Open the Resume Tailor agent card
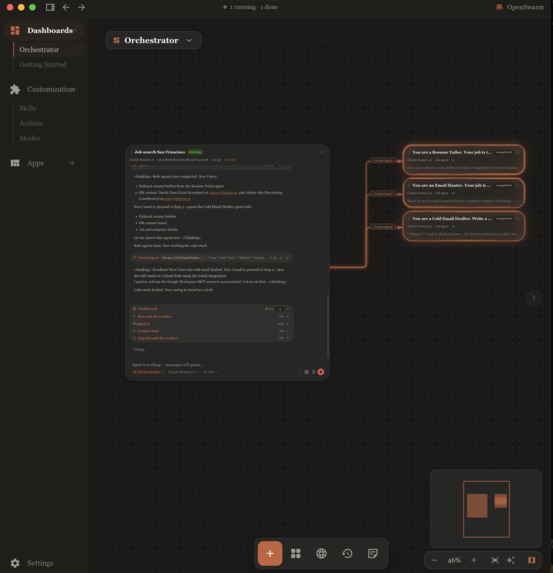553x573 pixels. tap(463, 160)
